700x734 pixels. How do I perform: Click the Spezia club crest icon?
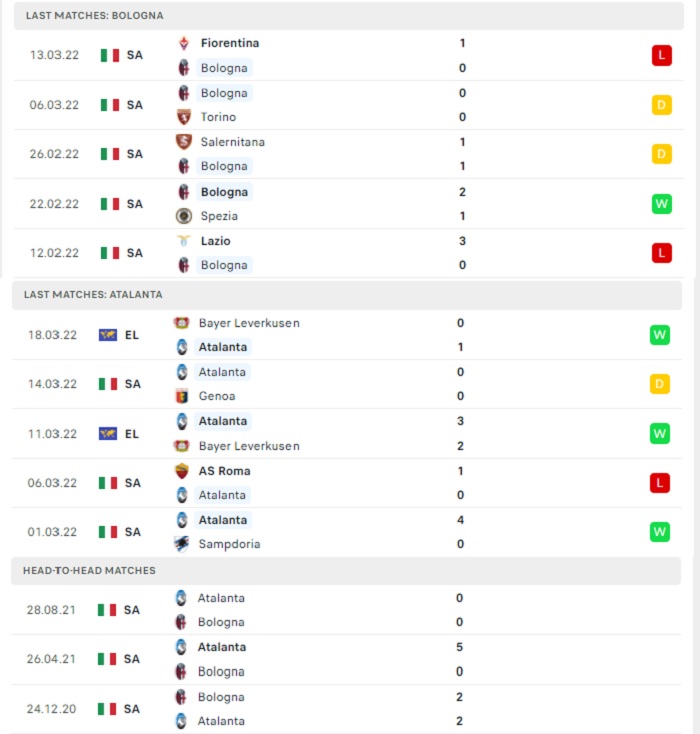click(184, 216)
